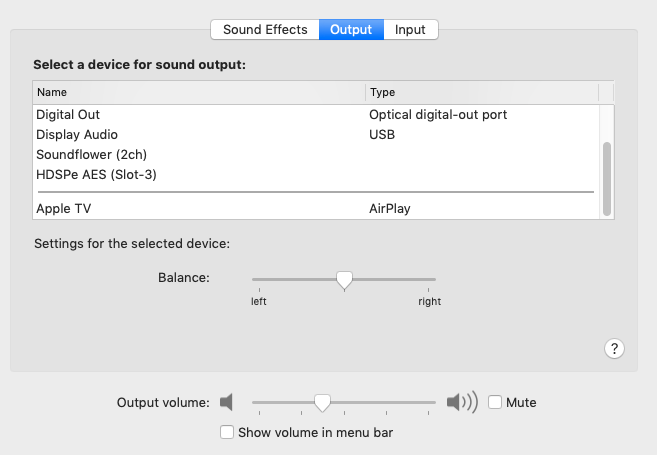Click the right end of Balance slider
657x455 pixels.
click(435, 279)
